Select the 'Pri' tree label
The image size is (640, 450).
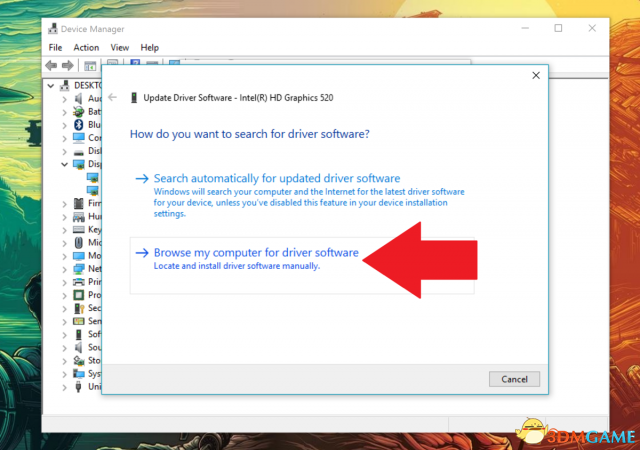(x=94, y=282)
